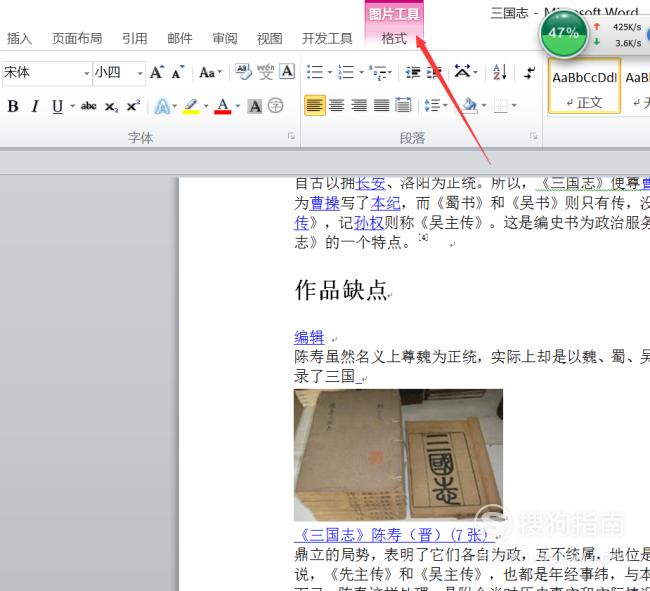This screenshot has height=591, width=650.
Task: Follow the 编辑 hyperlink
Action: click(x=309, y=337)
